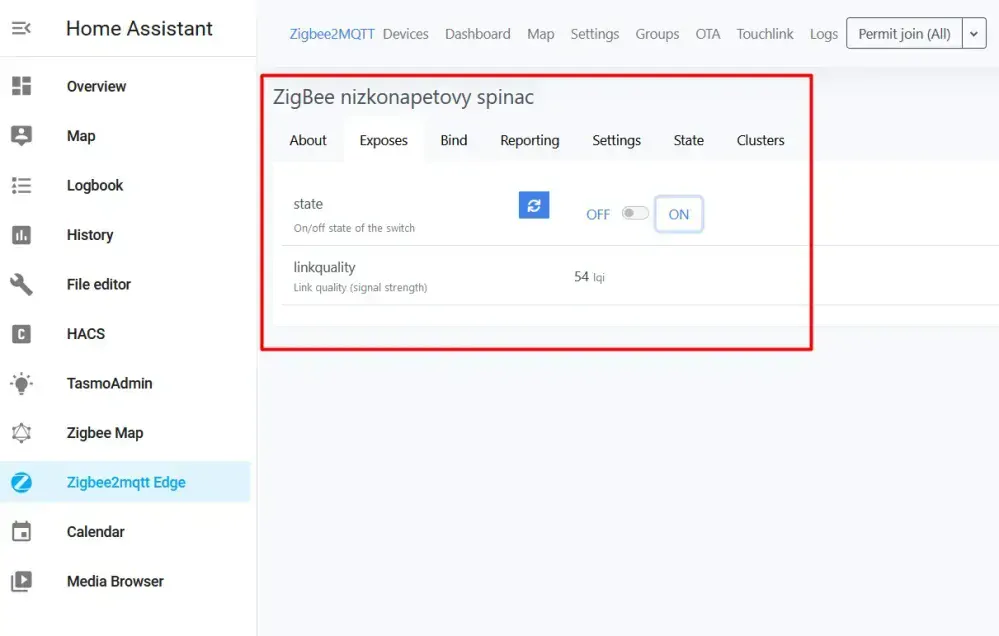The width and height of the screenshot is (999, 636).
Task: Select Overview label in the sidebar
Action: (x=96, y=86)
